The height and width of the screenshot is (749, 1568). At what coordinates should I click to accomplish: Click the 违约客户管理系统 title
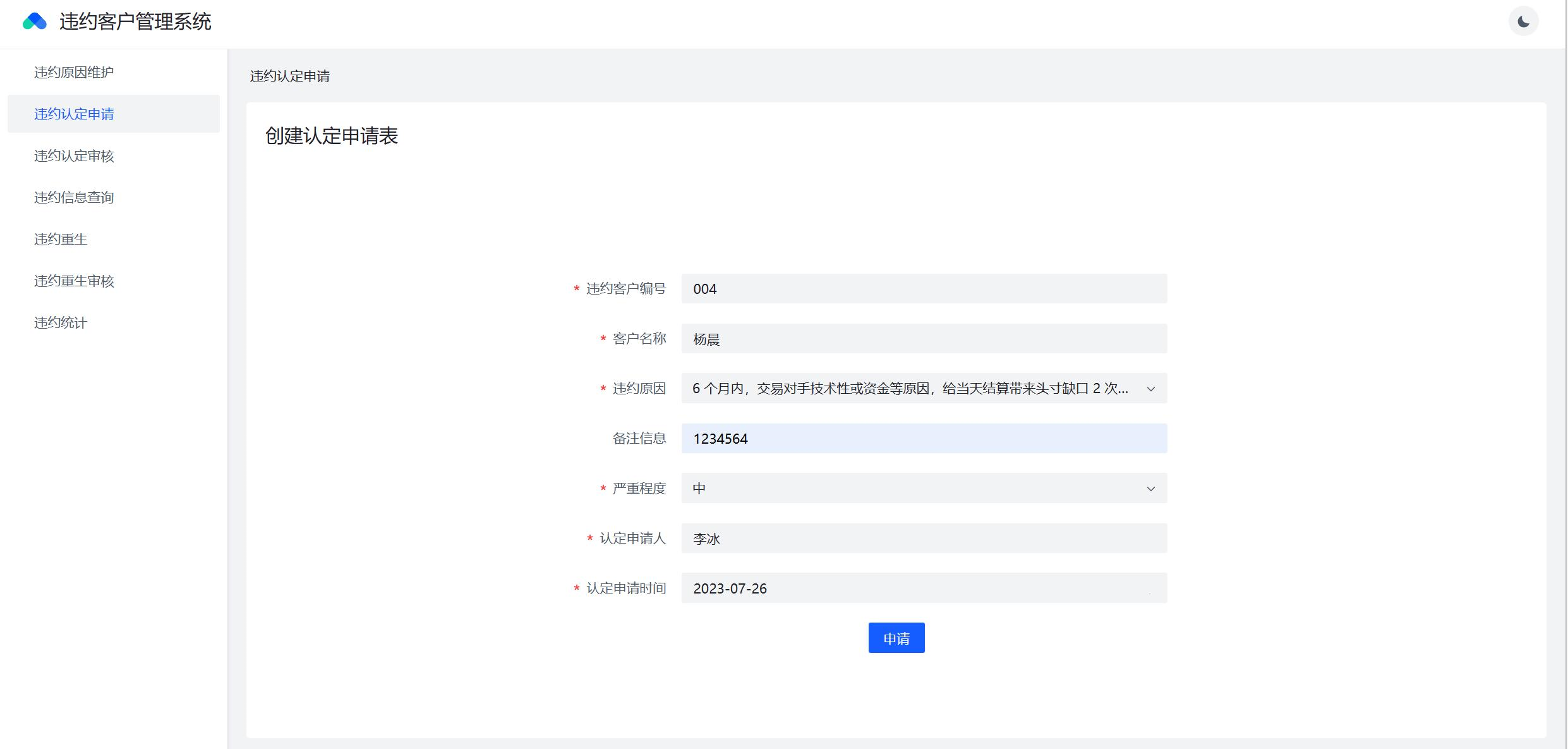coord(135,22)
